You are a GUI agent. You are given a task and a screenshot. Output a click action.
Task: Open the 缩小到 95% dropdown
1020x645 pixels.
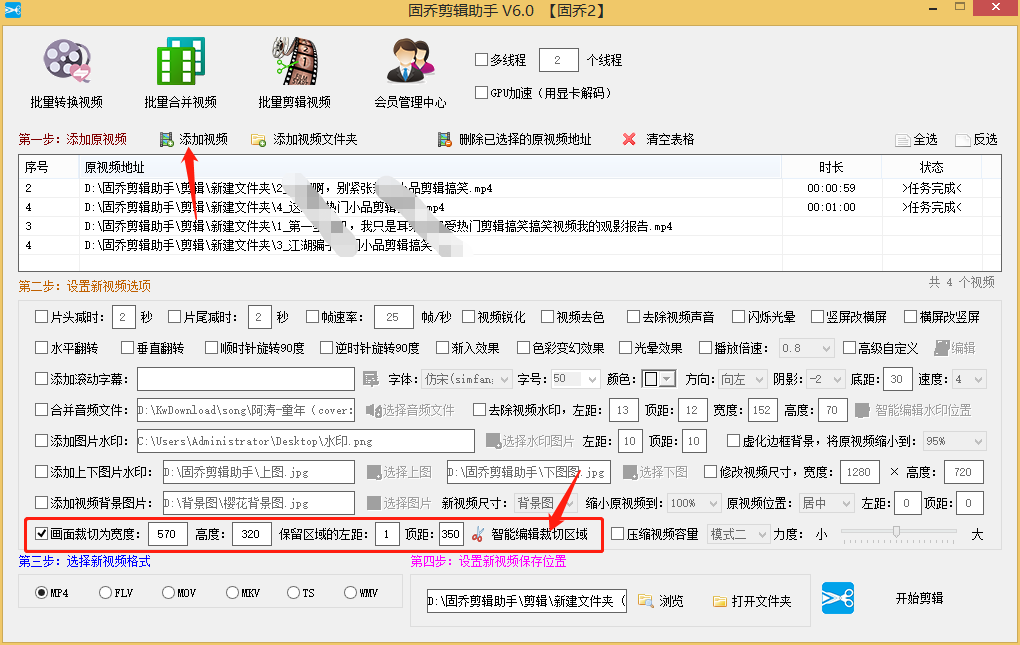tap(955, 441)
